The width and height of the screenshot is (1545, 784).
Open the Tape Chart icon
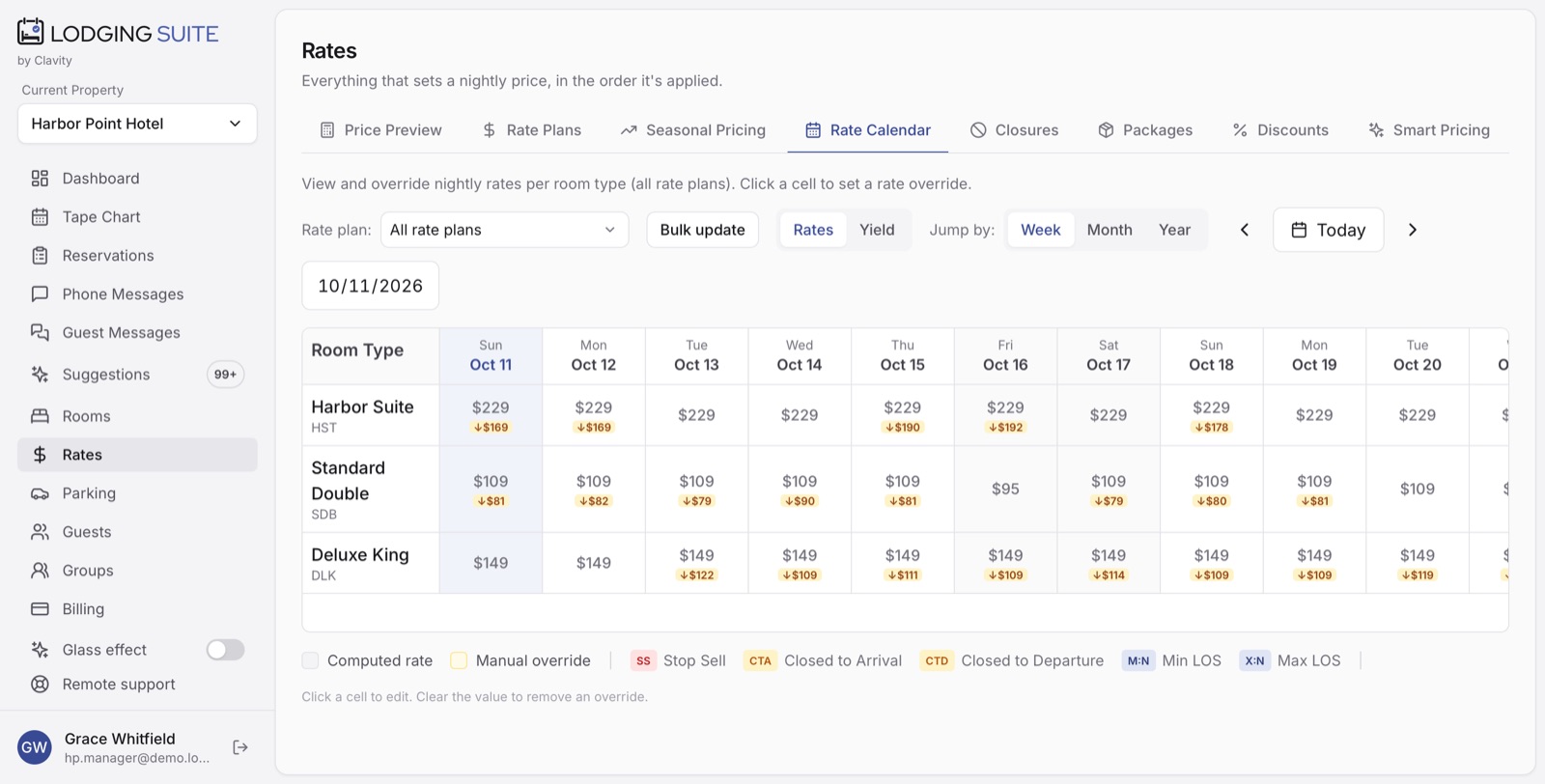(x=40, y=217)
